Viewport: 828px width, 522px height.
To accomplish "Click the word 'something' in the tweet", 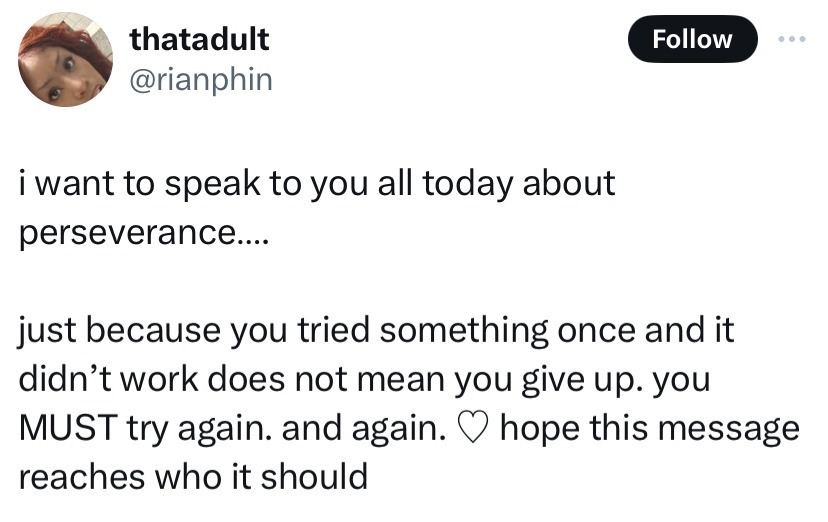I will coord(464,331).
